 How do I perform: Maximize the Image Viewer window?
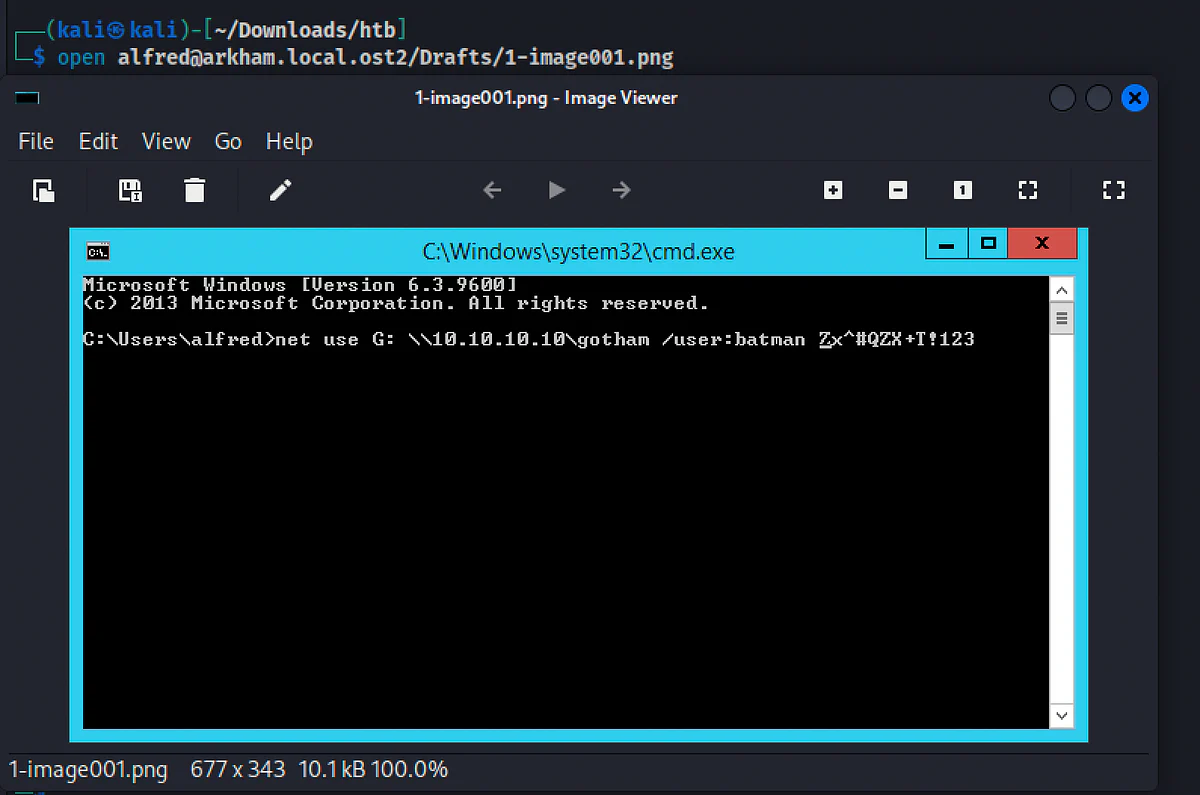1098,98
